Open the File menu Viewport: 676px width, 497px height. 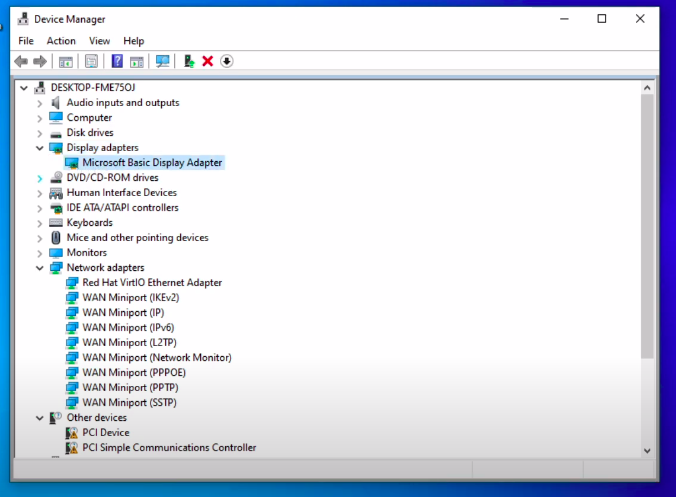[x=26, y=41]
